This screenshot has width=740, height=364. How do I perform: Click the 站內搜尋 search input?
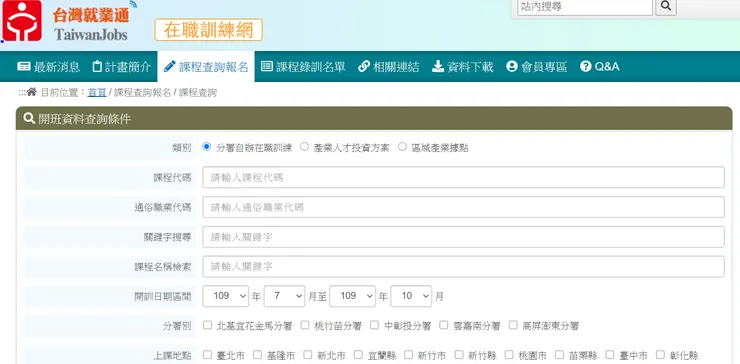tap(585, 7)
